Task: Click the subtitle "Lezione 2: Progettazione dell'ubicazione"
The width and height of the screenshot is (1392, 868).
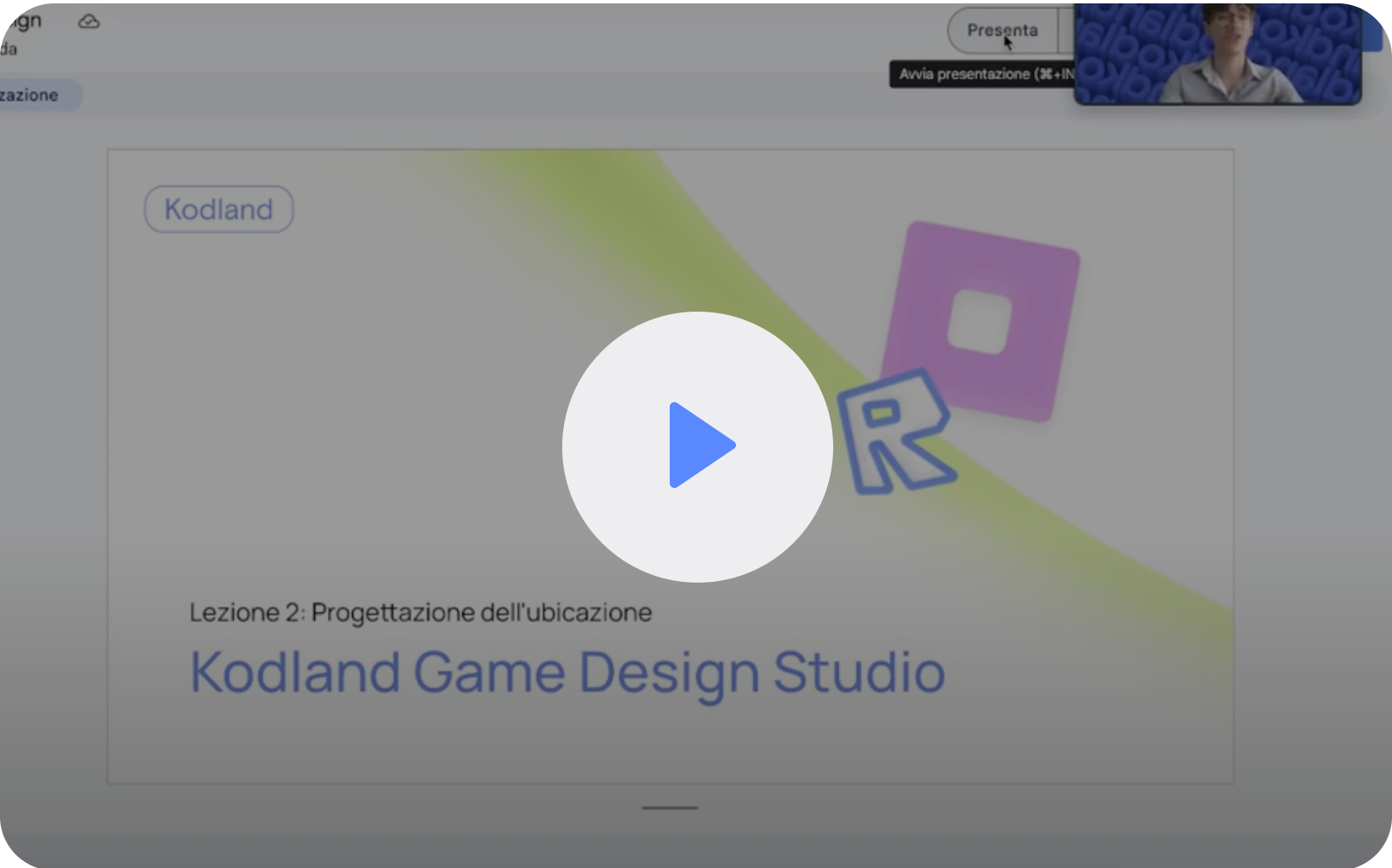Action: tap(421, 612)
